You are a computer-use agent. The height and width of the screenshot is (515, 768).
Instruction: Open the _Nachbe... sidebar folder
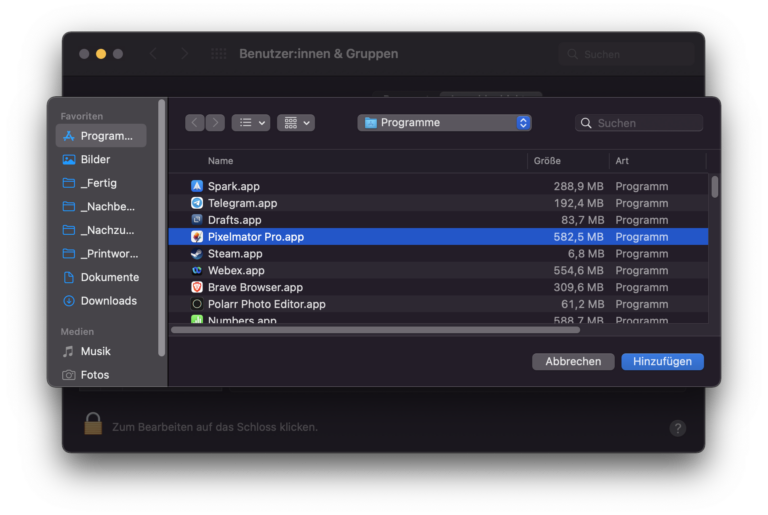pyautogui.click(x=101, y=206)
